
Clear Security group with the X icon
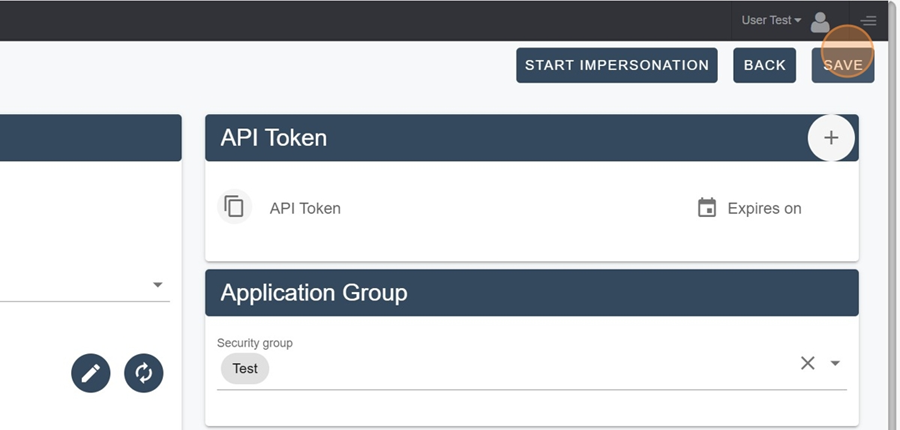pyautogui.click(x=808, y=363)
